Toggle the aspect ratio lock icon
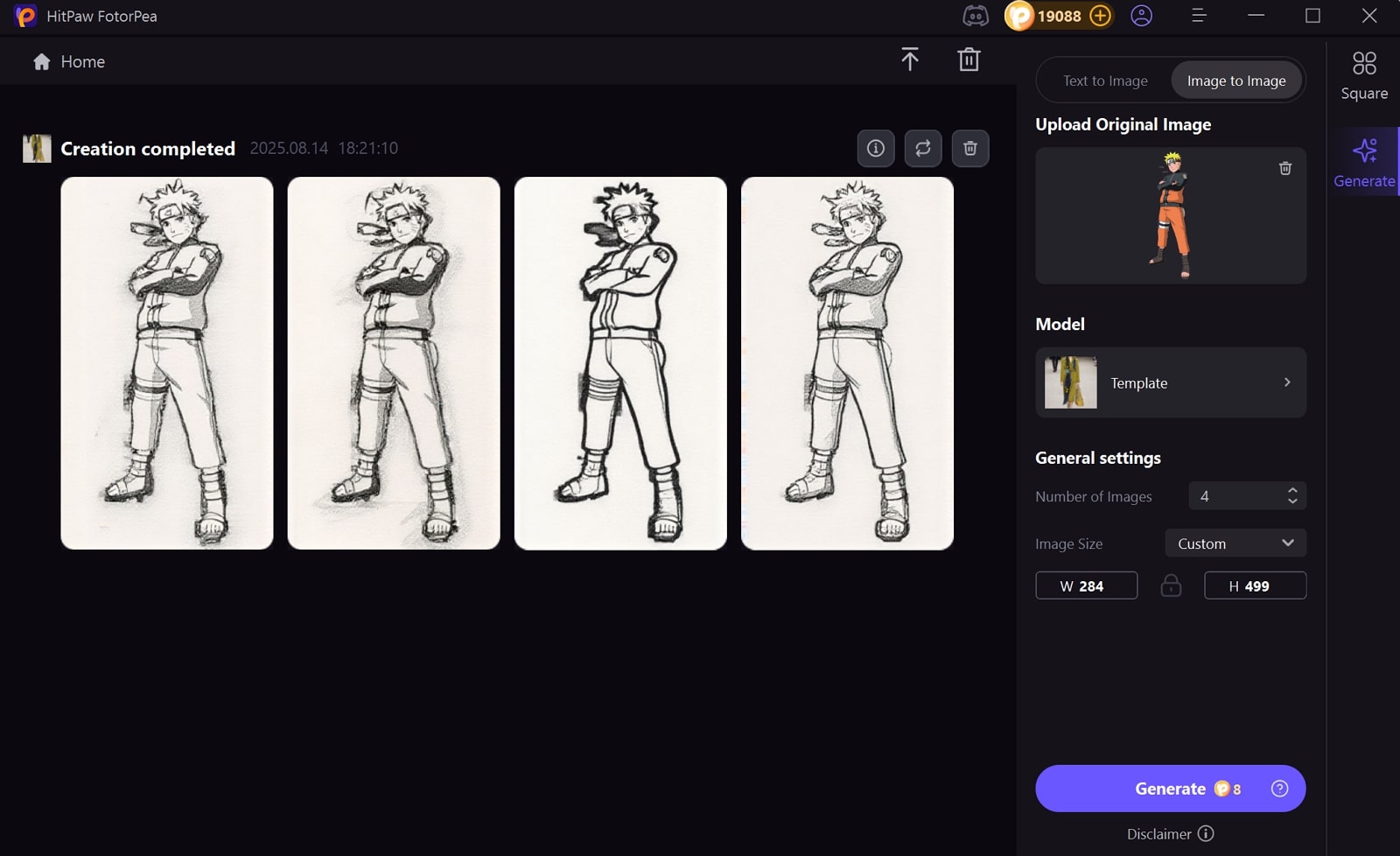Screen dimensions: 1400x856 click(1171, 586)
